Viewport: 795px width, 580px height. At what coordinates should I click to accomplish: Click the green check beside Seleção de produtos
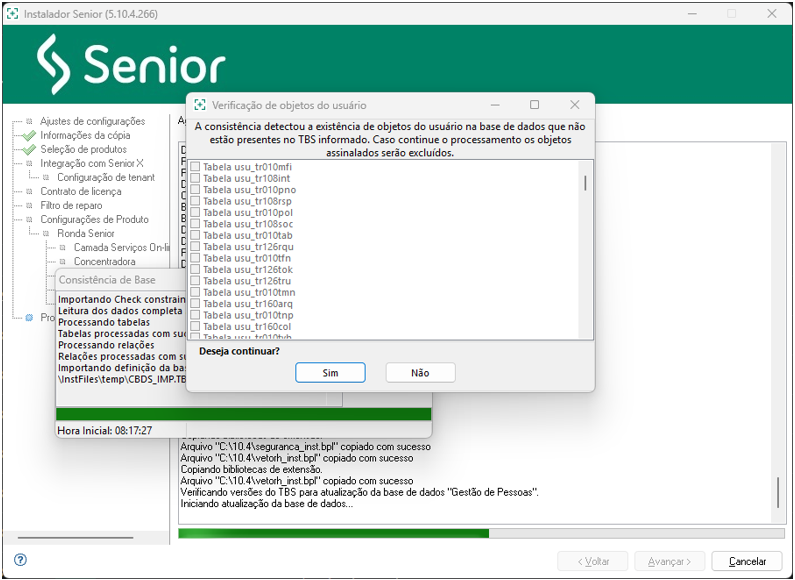point(29,150)
